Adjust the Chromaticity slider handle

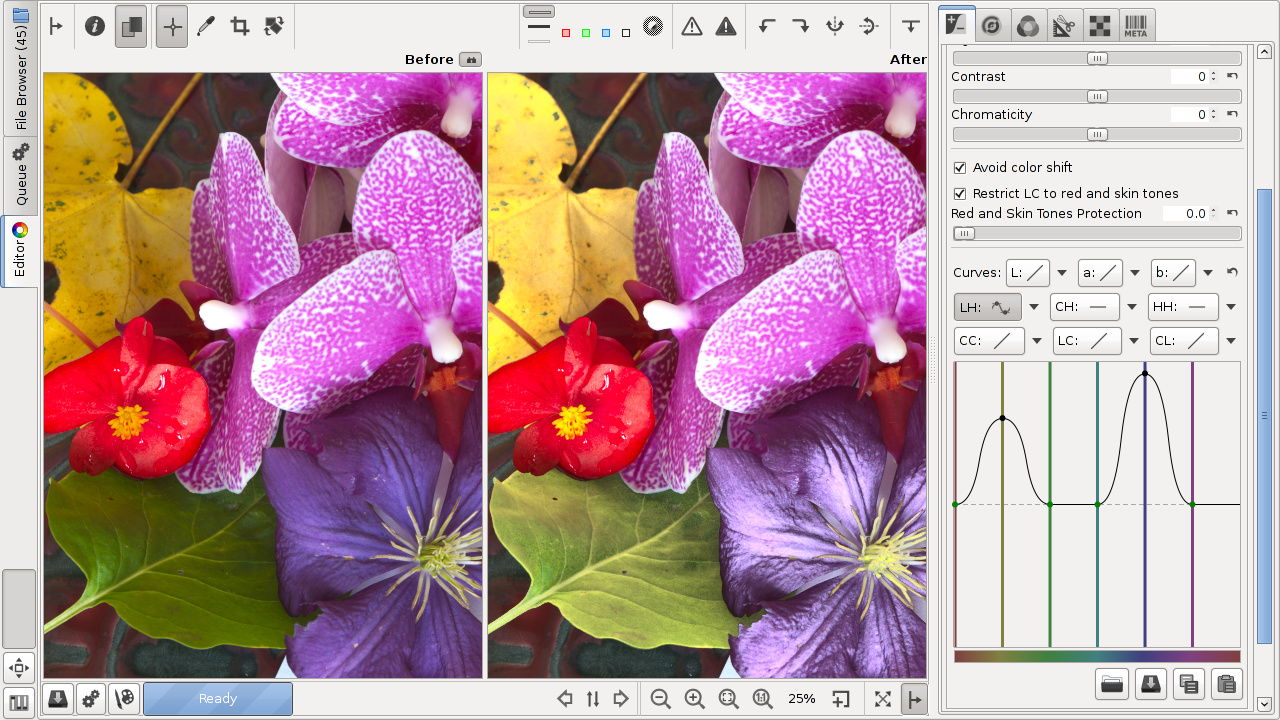click(x=1097, y=135)
